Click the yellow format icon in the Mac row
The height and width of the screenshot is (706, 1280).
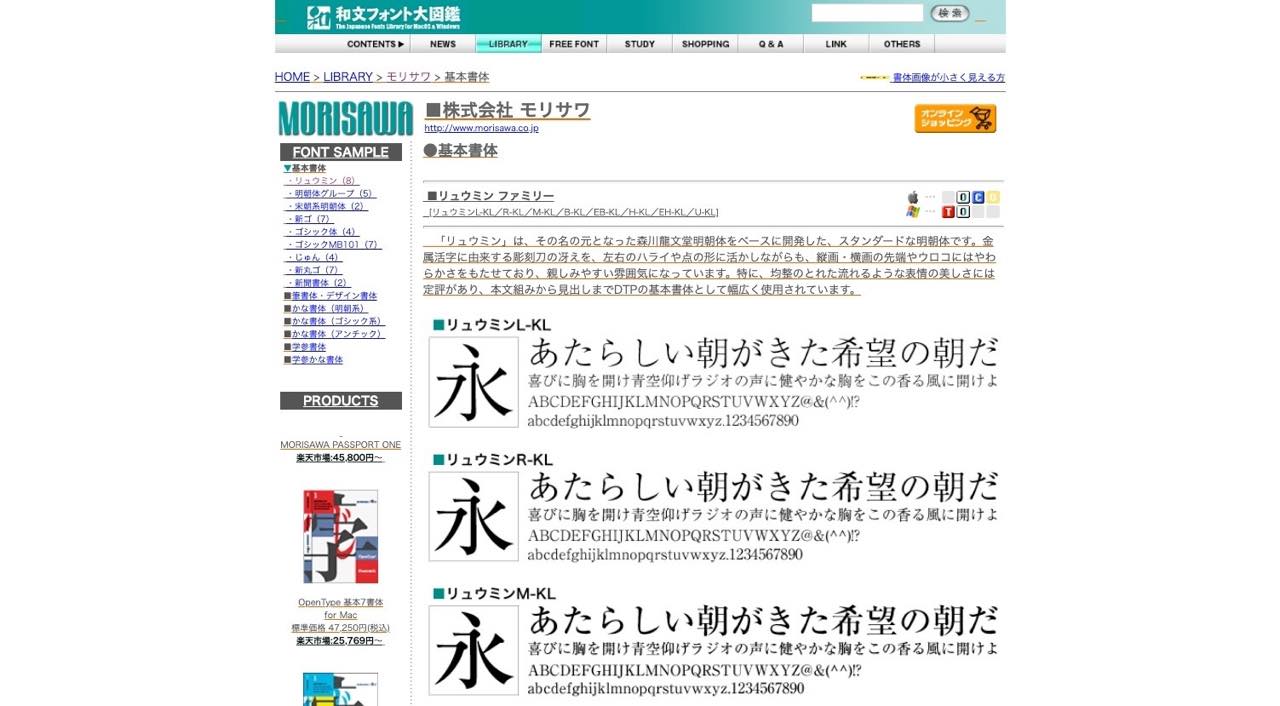(993, 197)
